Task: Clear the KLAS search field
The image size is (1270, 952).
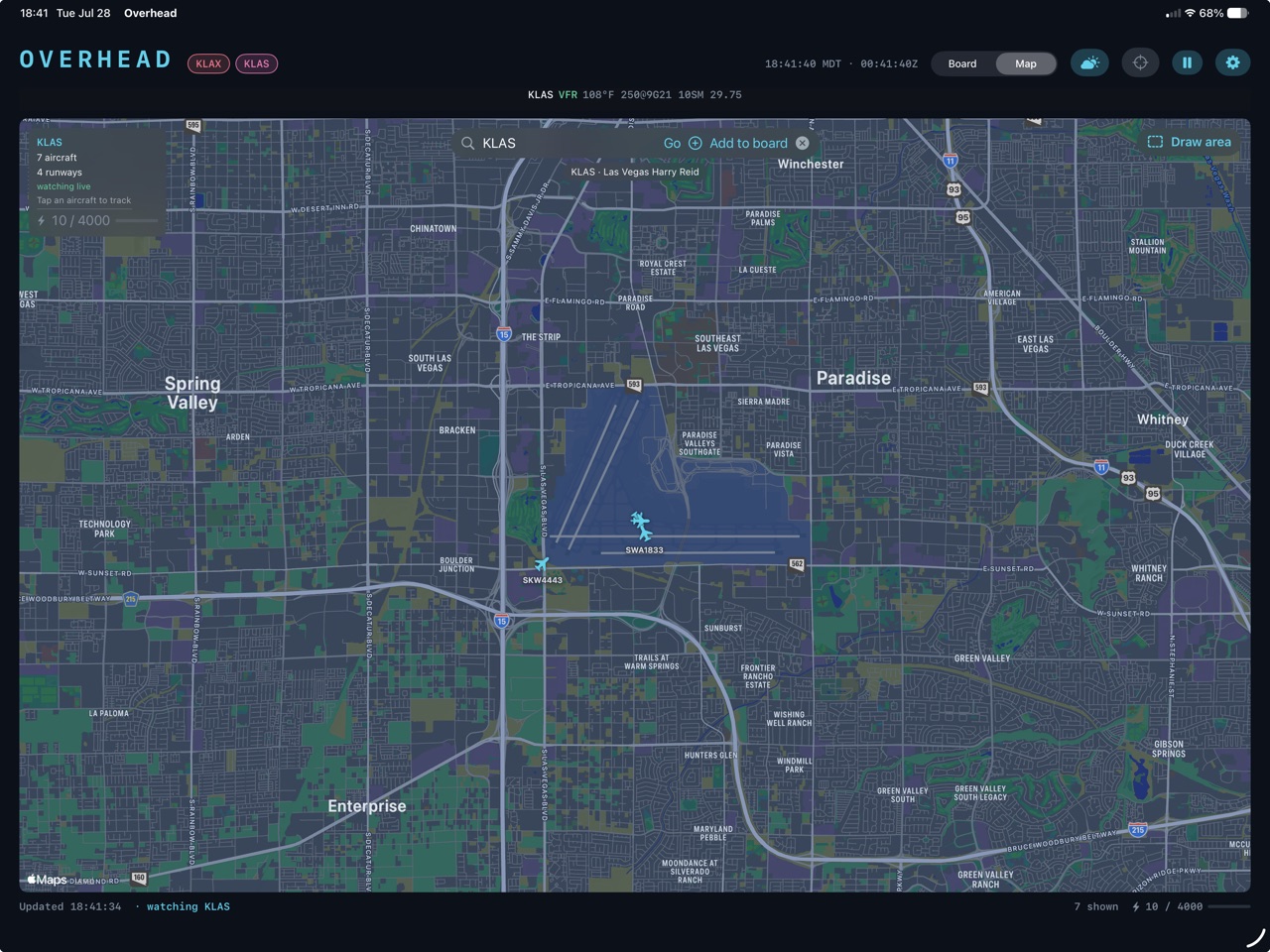Action: tap(803, 143)
